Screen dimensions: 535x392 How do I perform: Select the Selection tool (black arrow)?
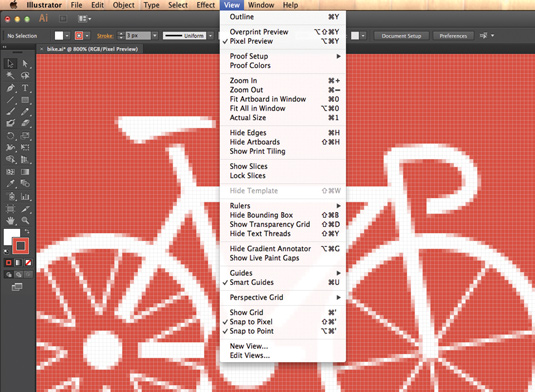10,63
